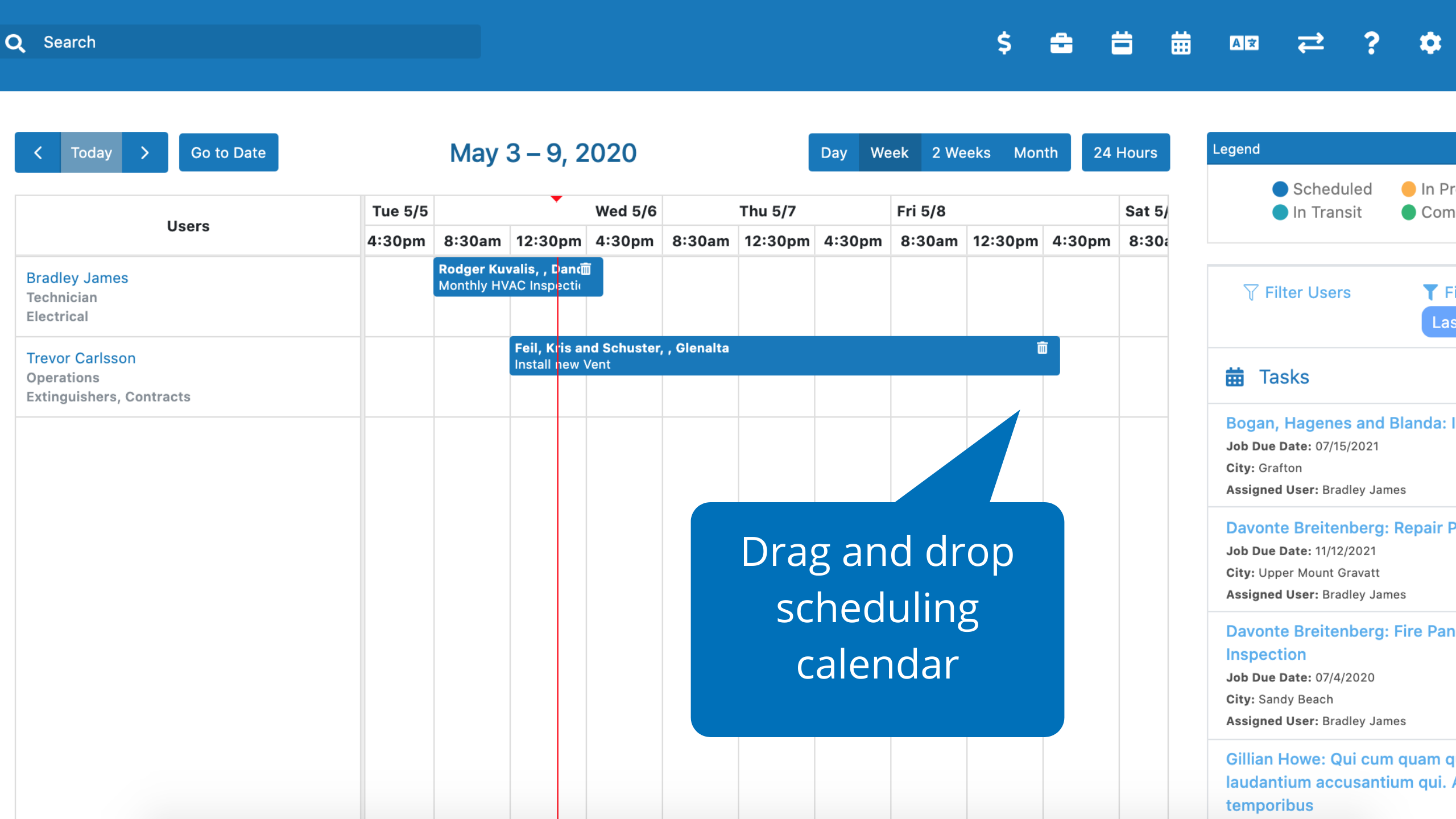Viewport: 1456px width, 819px height.
Task: Click the Go to Date button
Action: (229, 152)
